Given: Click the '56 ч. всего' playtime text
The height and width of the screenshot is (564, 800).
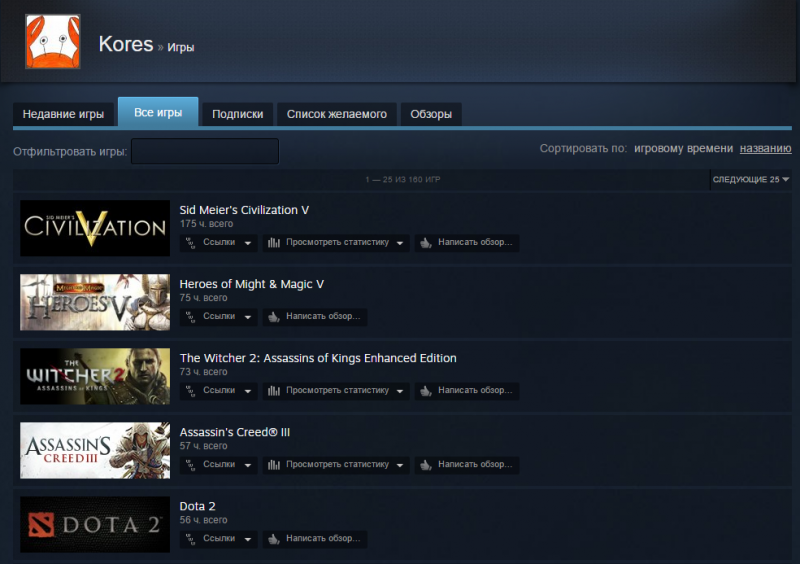Looking at the screenshot, I should (204, 520).
